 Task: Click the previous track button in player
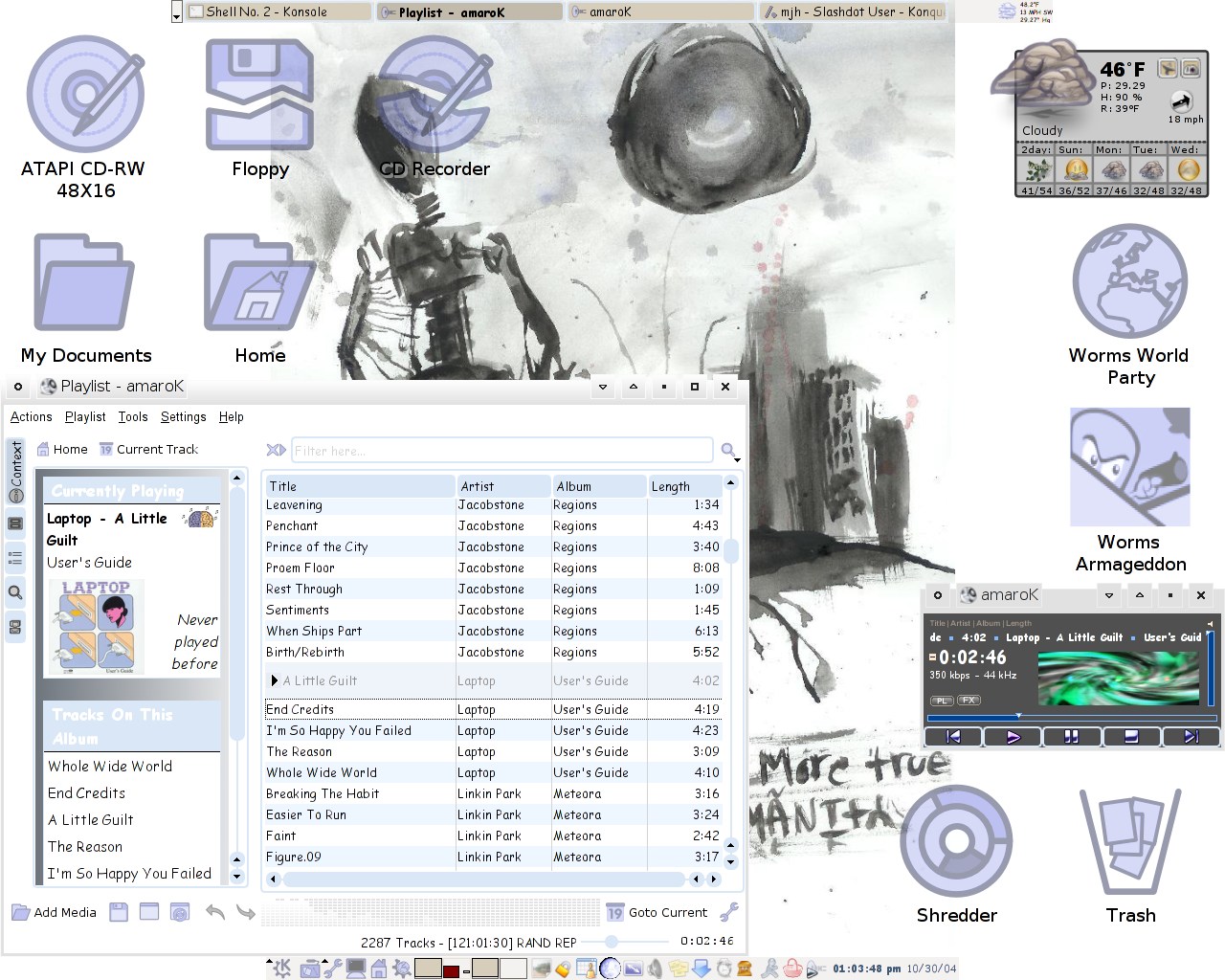953,736
